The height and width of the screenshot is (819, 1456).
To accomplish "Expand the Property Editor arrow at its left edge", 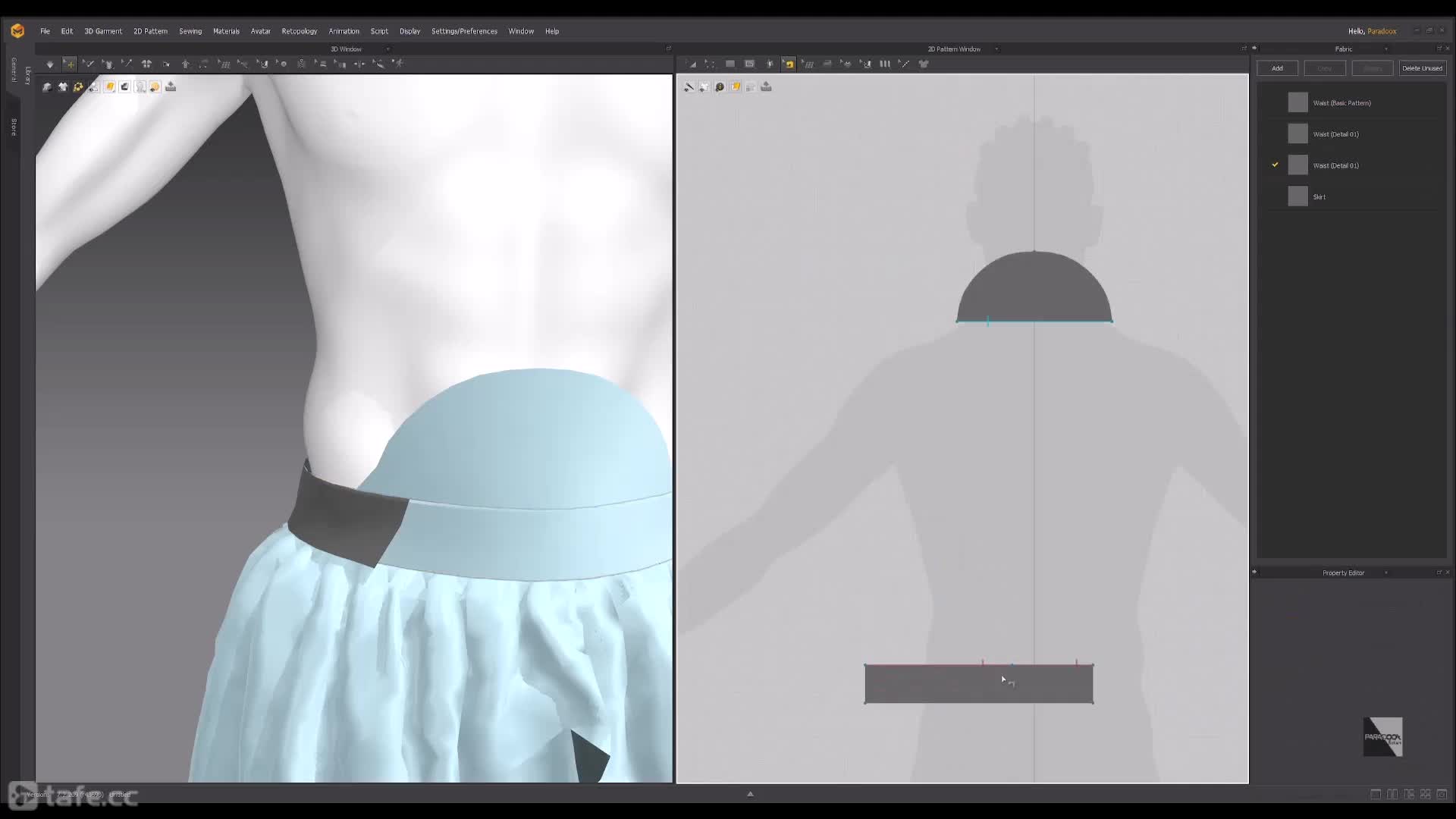I will tap(1254, 573).
